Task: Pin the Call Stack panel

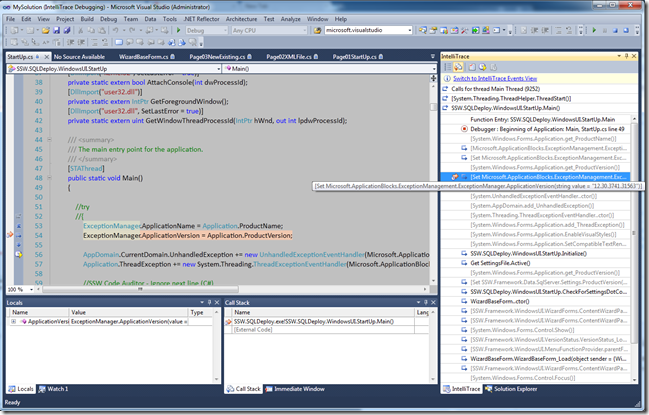Action: (426, 302)
